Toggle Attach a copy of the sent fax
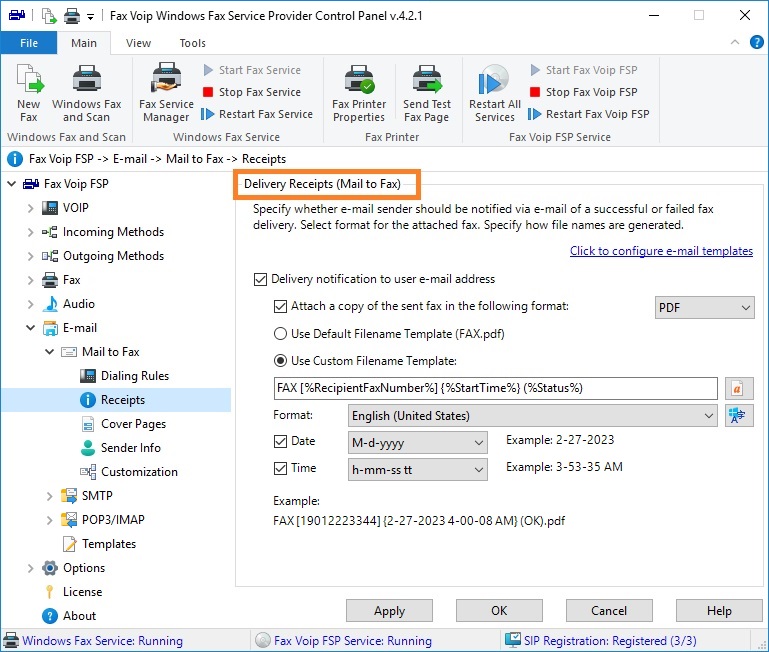 [x=280, y=307]
